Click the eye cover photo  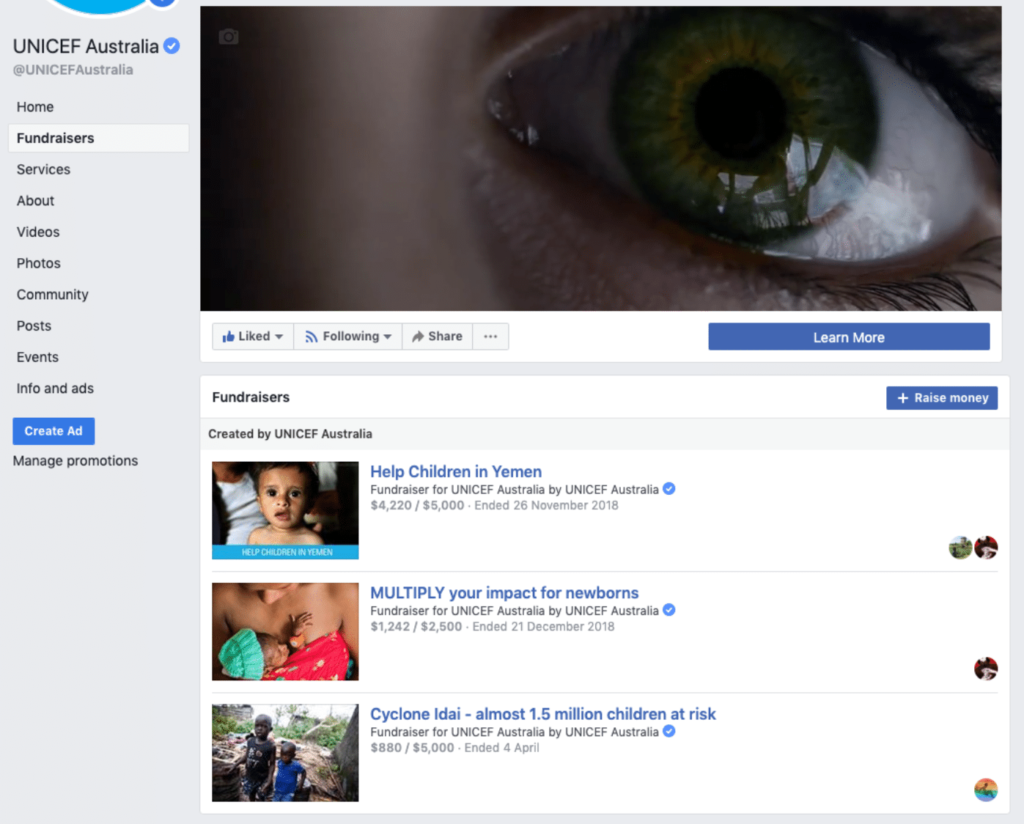(x=601, y=159)
